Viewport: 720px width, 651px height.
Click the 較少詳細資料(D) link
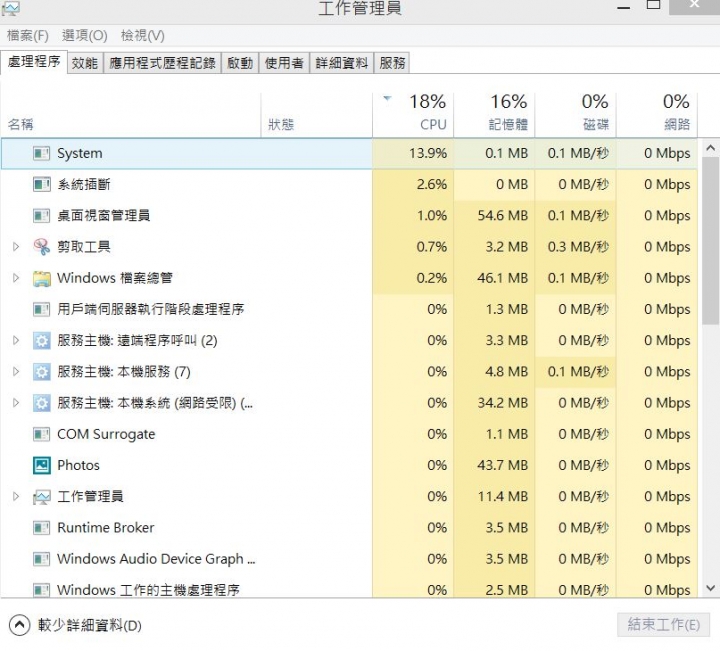pyautogui.click(x=90, y=625)
